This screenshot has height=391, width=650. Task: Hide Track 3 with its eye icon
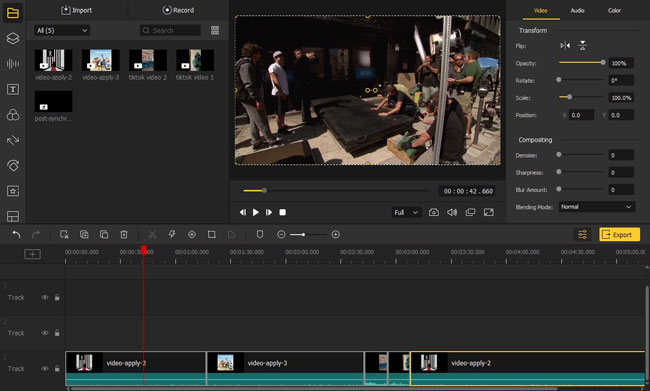point(45,297)
